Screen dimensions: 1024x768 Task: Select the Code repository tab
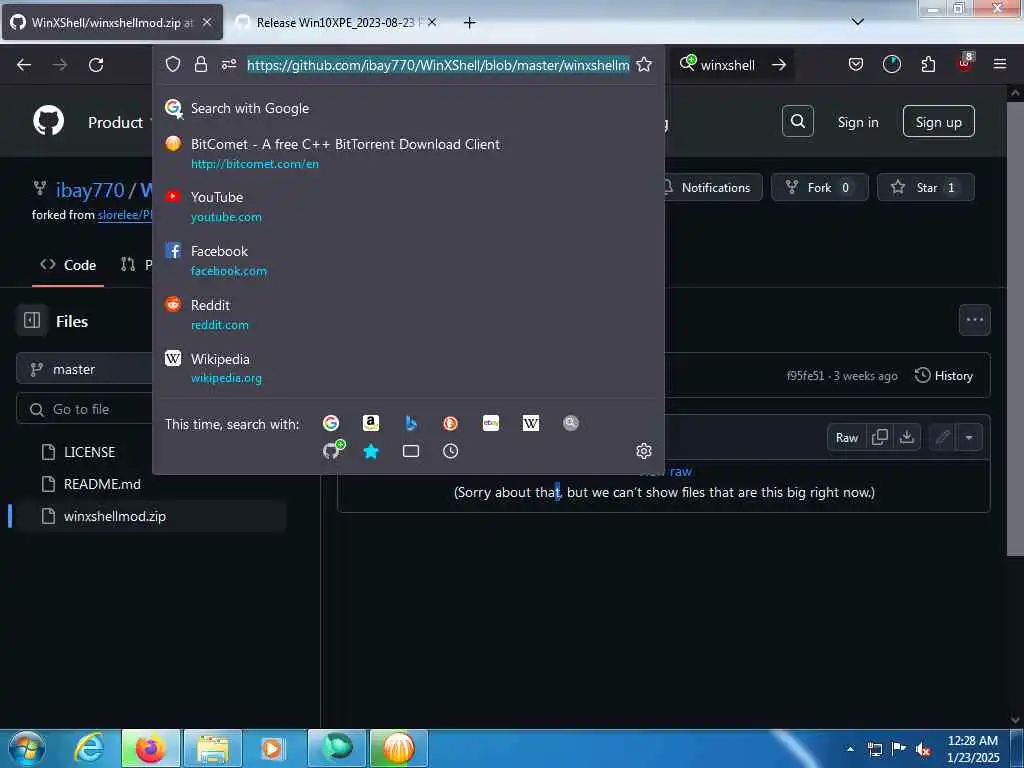click(x=68, y=265)
